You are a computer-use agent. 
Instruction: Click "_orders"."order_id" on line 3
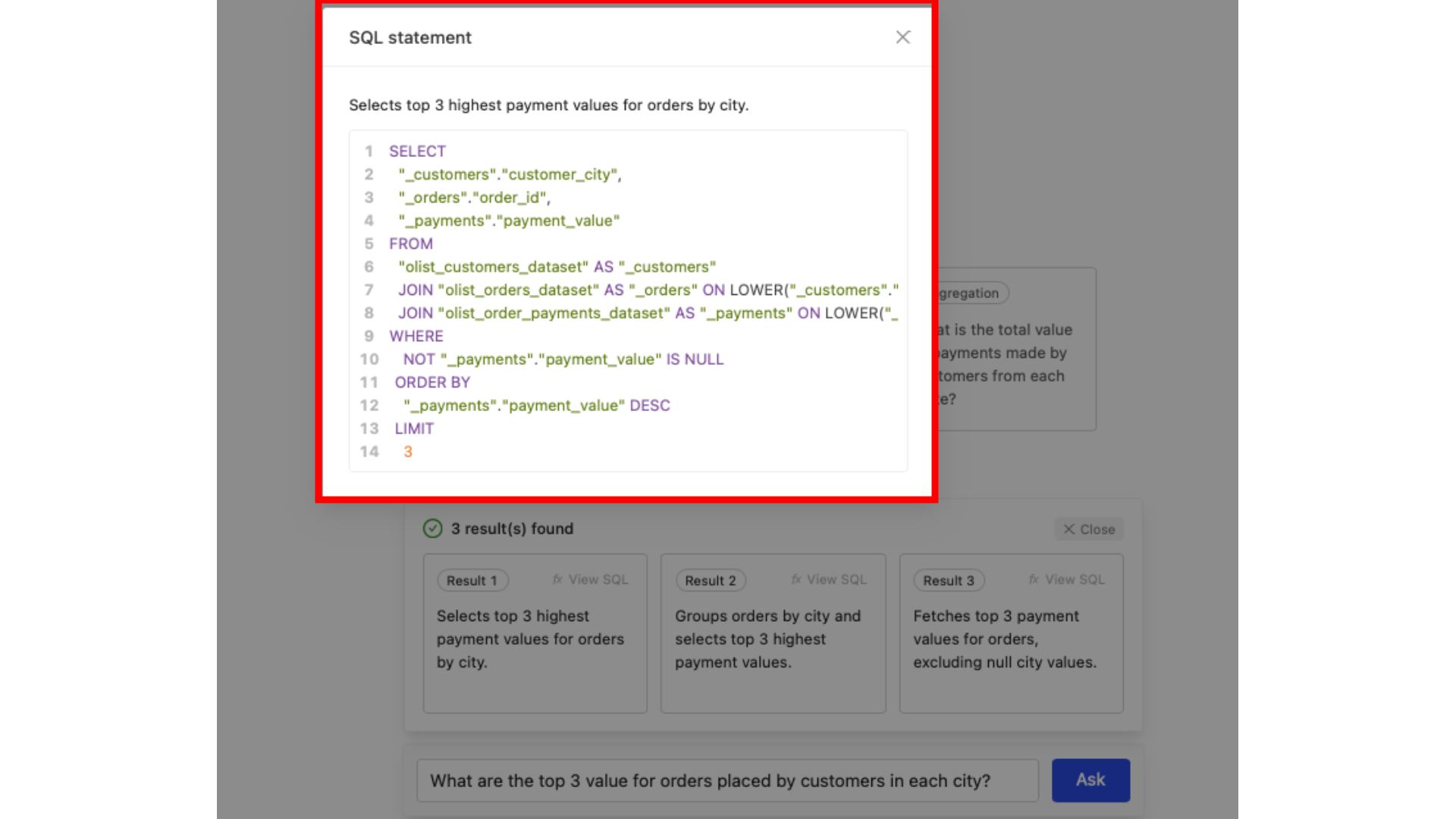tap(475, 197)
